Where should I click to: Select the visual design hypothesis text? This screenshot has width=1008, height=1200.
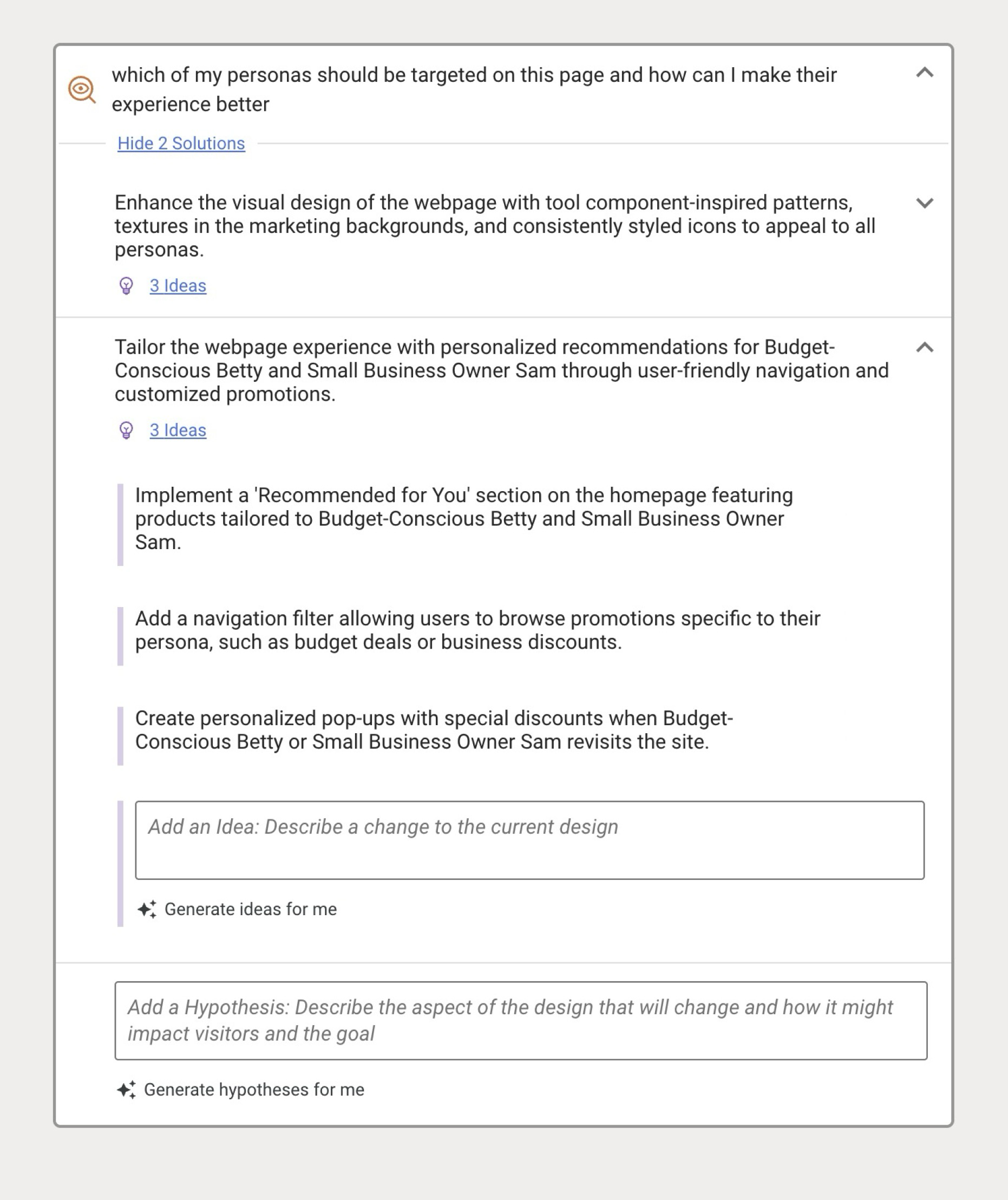(x=495, y=226)
